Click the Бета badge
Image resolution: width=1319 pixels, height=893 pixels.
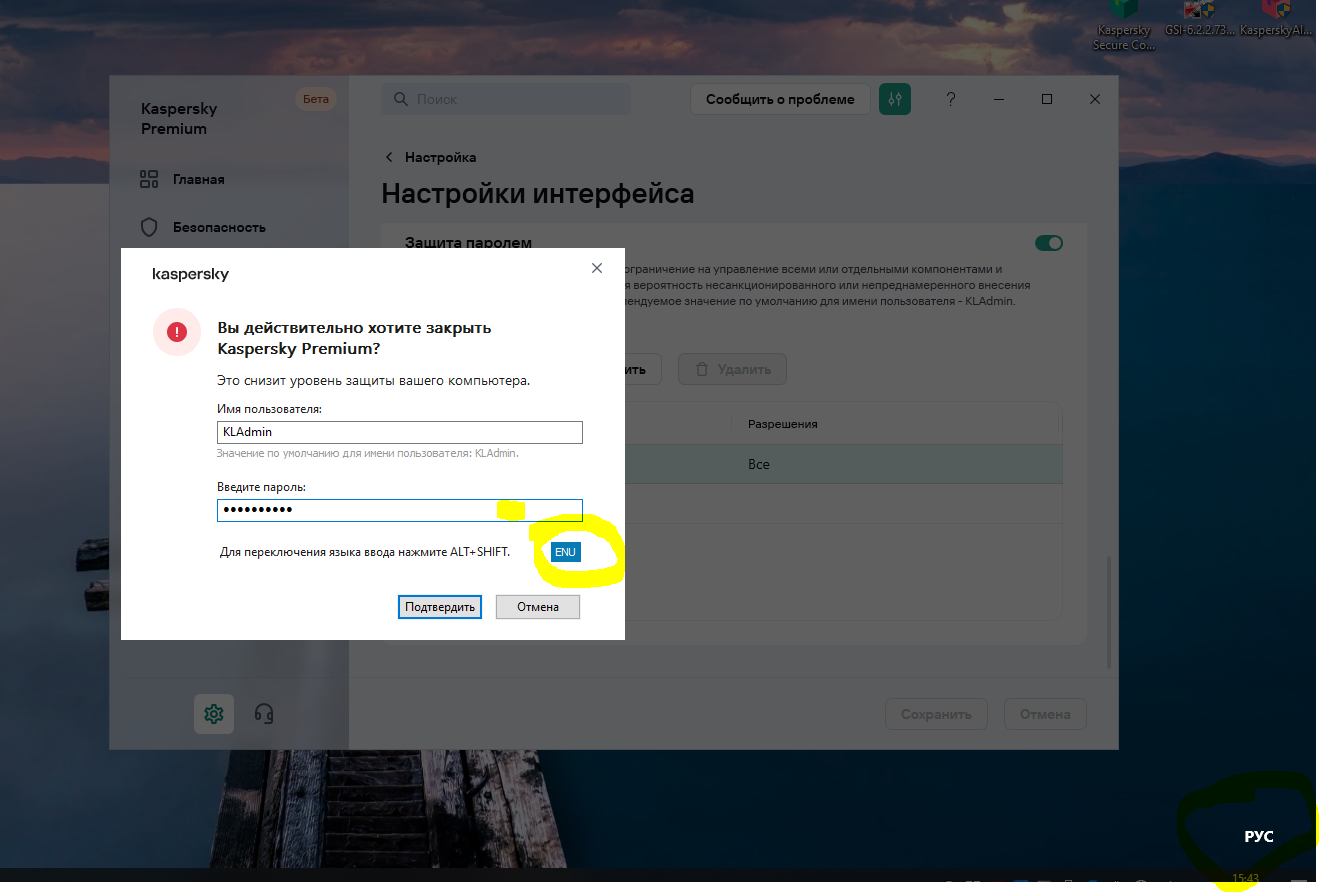click(x=316, y=99)
